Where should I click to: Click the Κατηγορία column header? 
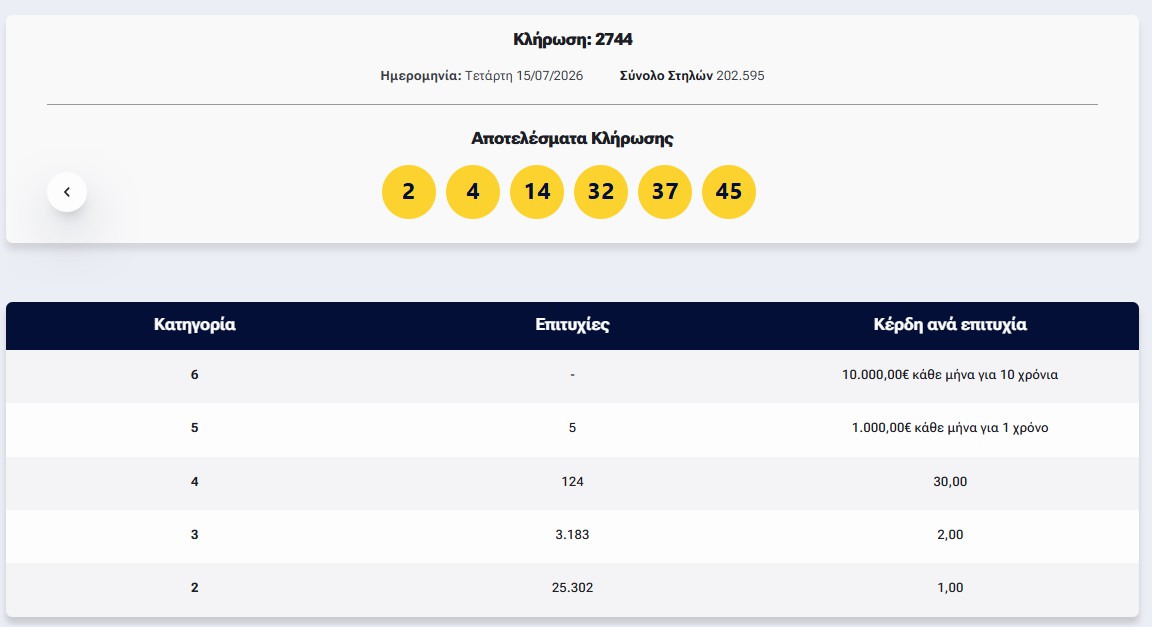click(195, 324)
